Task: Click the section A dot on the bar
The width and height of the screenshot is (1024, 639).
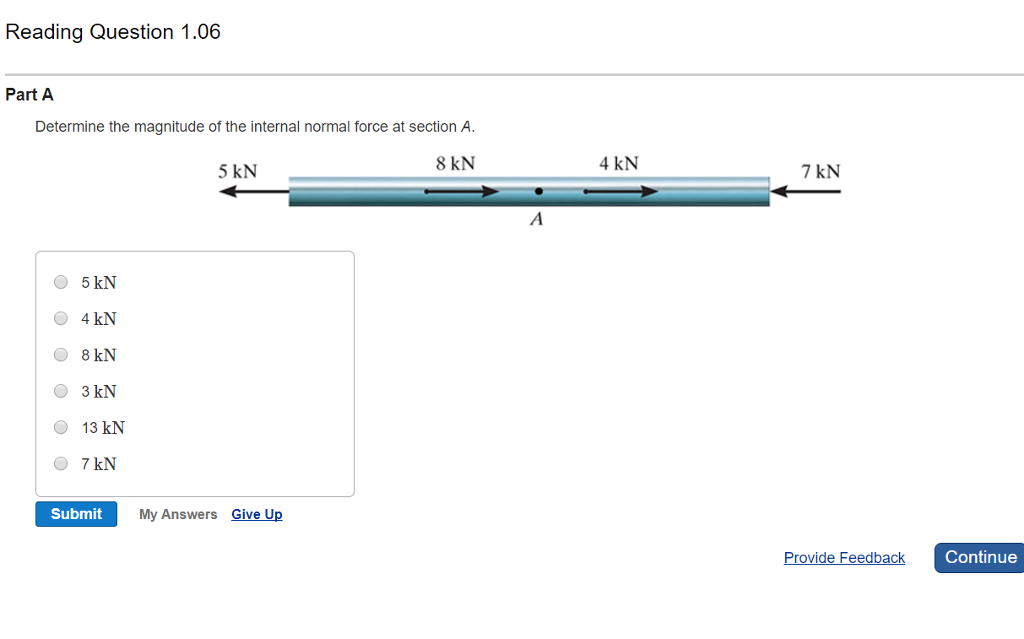Action: point(538,191)
